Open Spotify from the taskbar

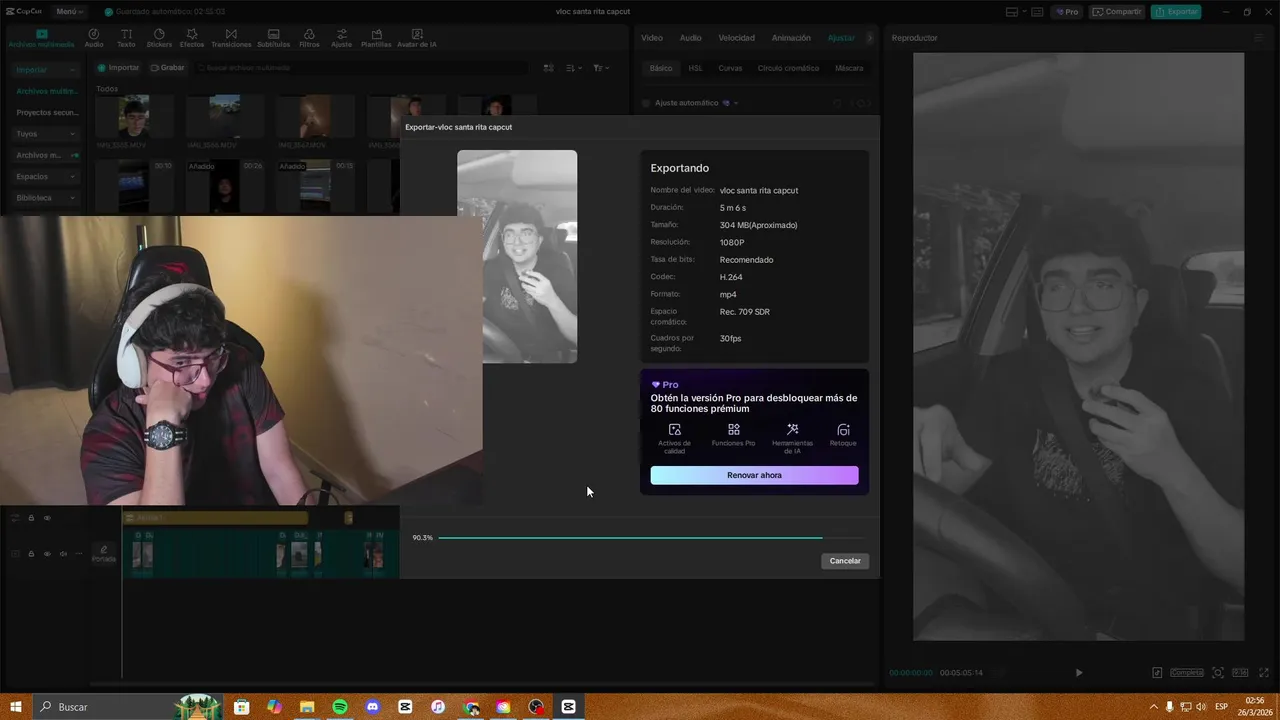(x=339, y=707)
